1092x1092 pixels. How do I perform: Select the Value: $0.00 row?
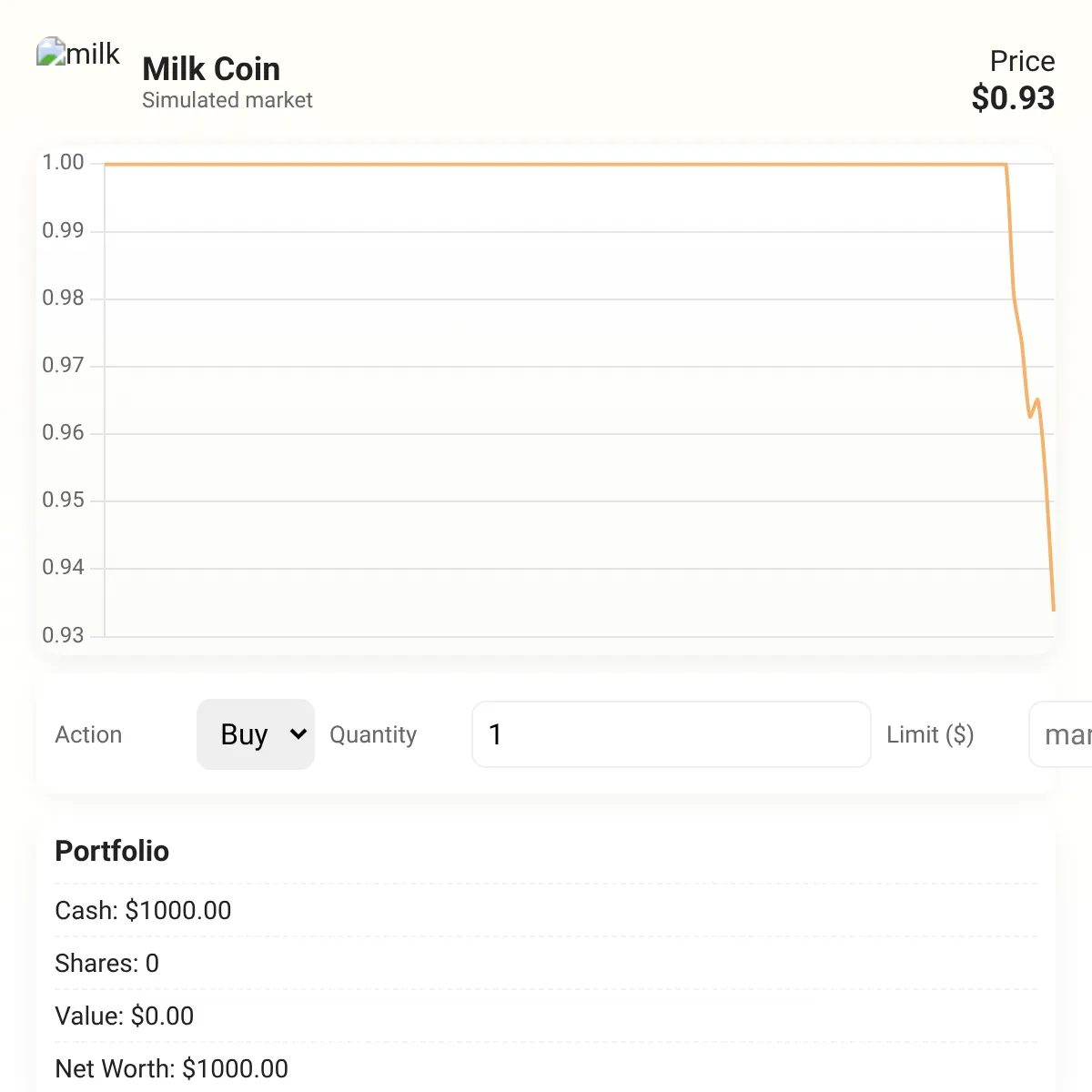(546, 1016)
